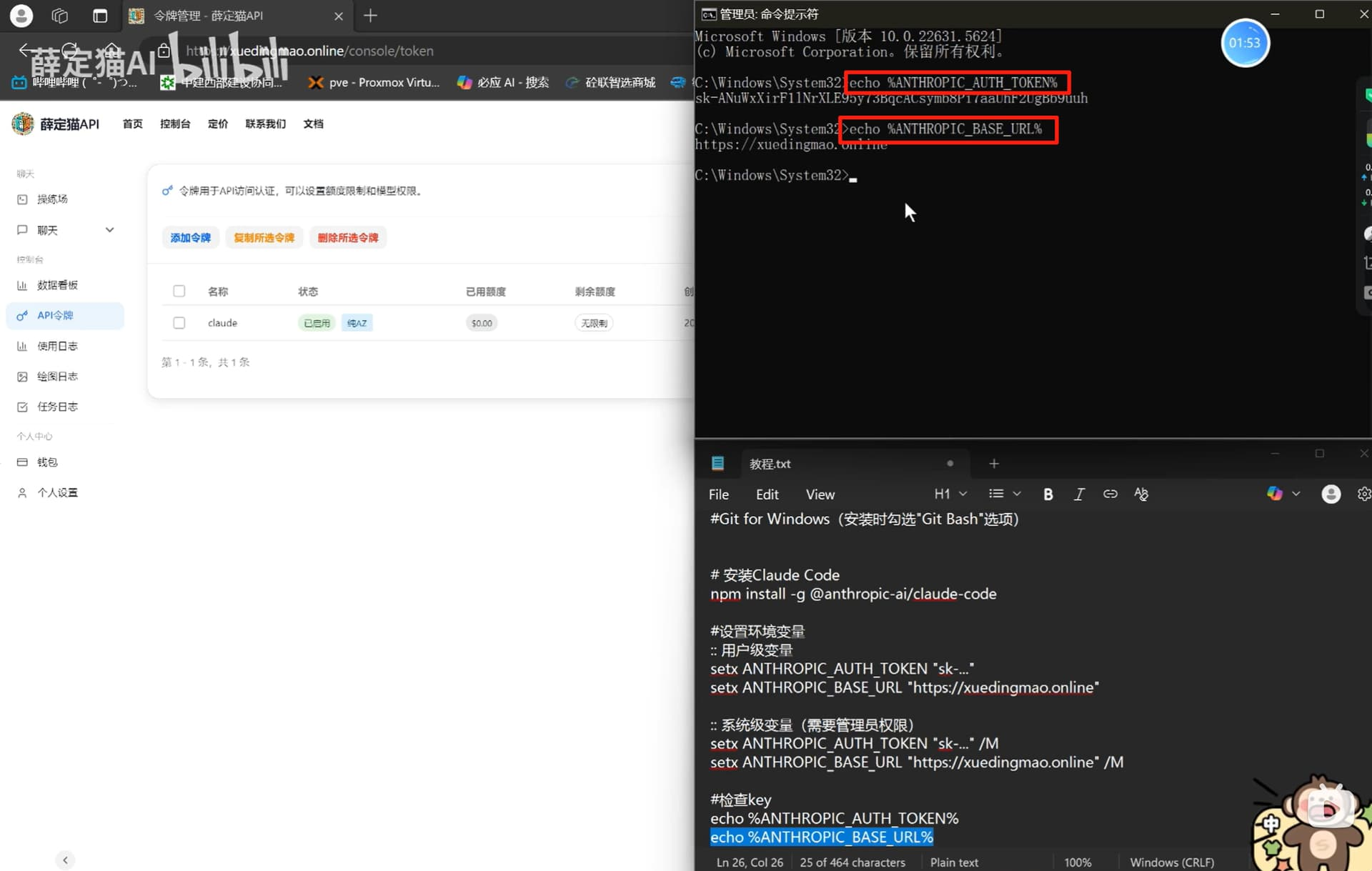Viewport: 1372px width, 871px height.
Task: Click the 绘图日志 image icon
Action: point(22,377)
